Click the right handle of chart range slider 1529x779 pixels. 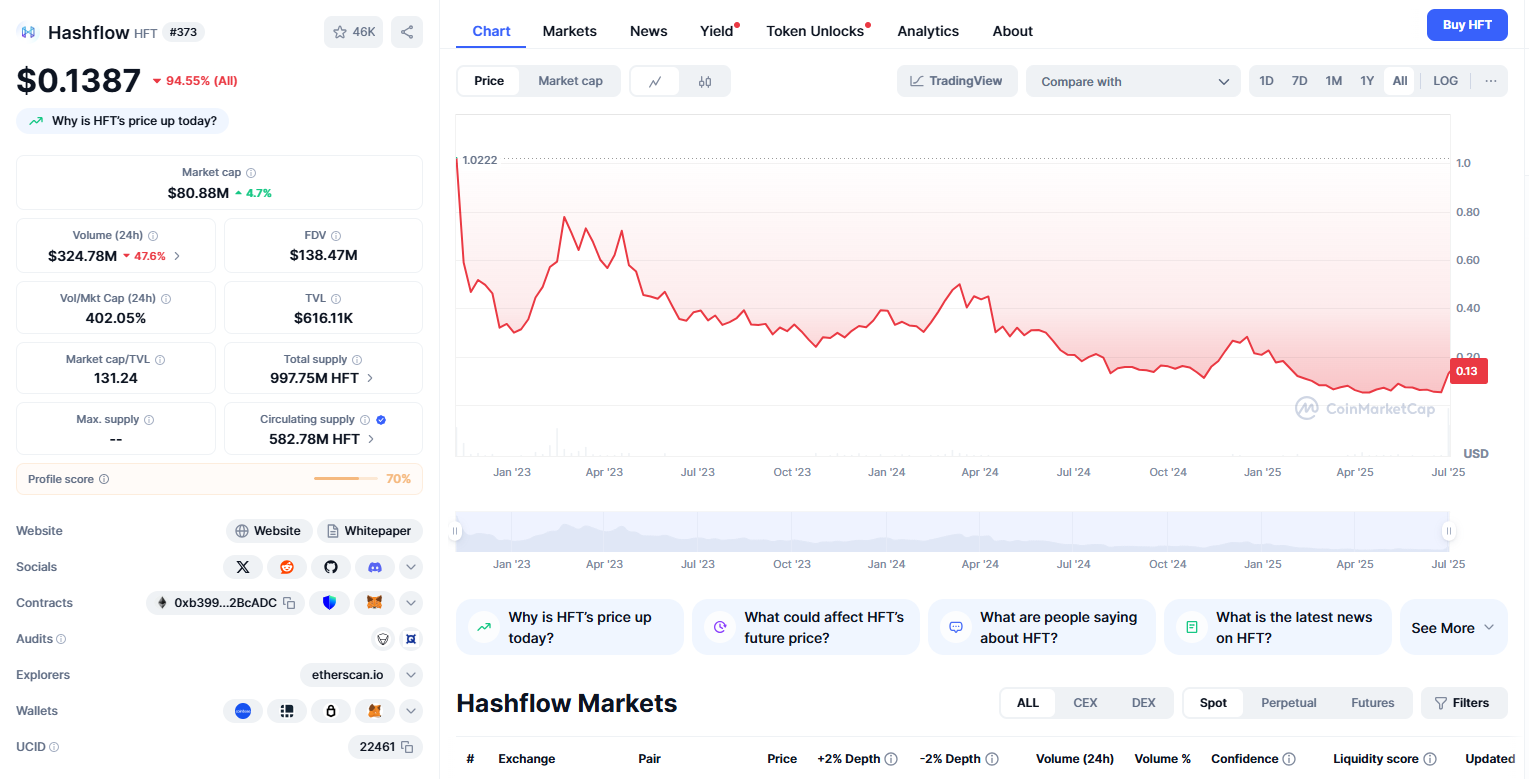[x=1448, y=531]
